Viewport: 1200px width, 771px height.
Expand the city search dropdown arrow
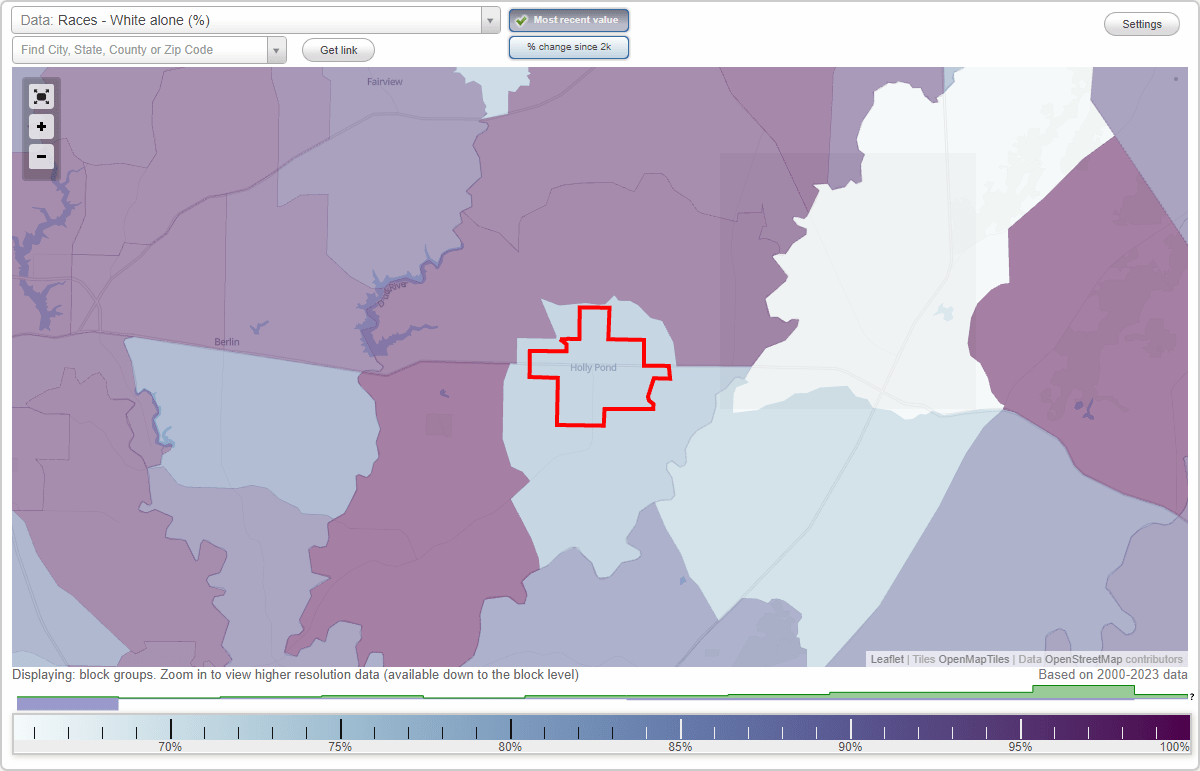tap(277, 49)
